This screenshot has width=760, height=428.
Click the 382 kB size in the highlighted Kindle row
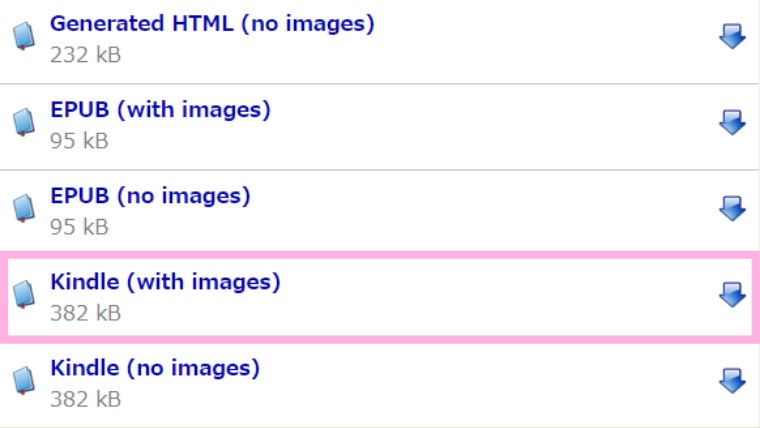click(x=85, y=313)
